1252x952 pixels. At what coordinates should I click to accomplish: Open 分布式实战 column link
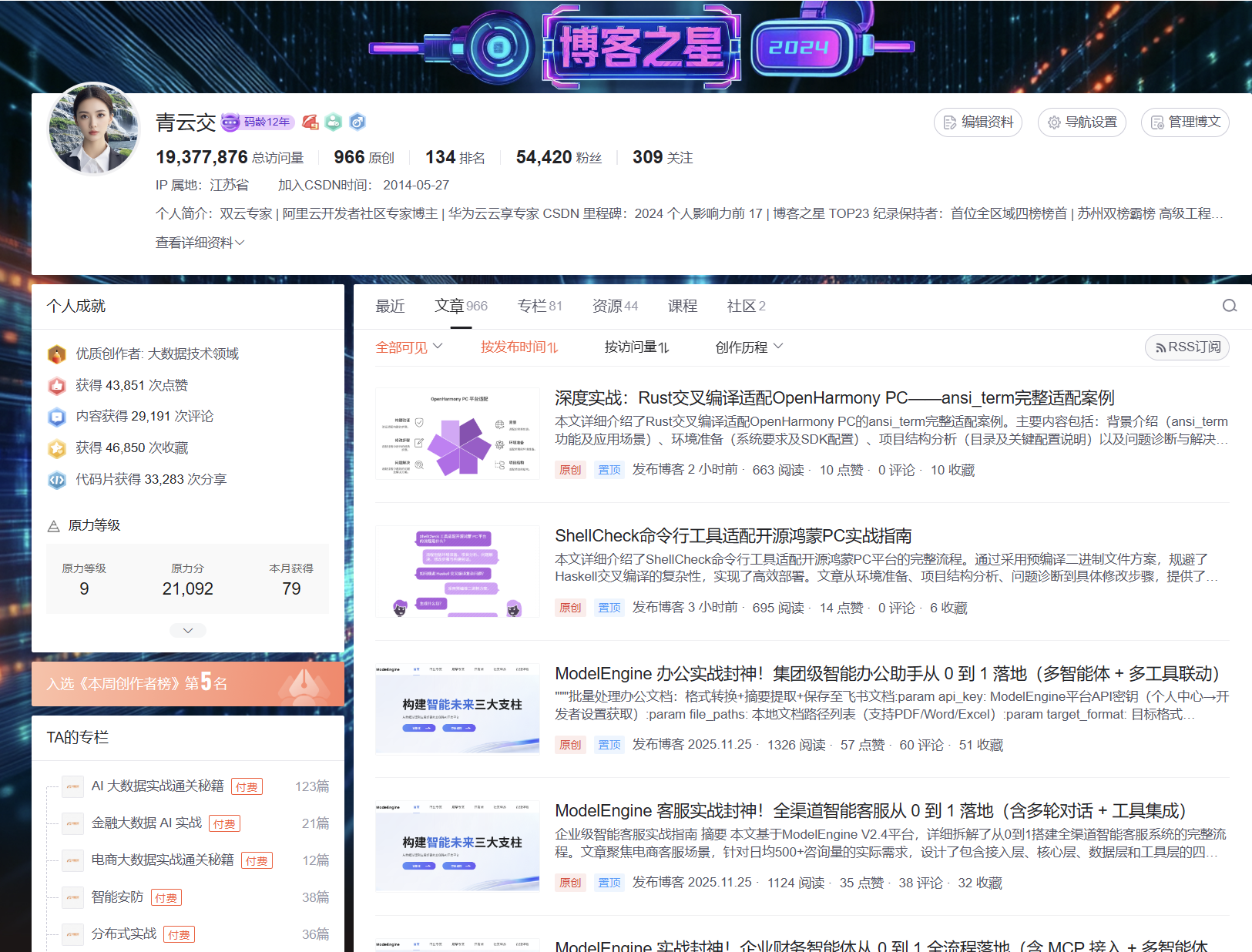click(124, 934)
